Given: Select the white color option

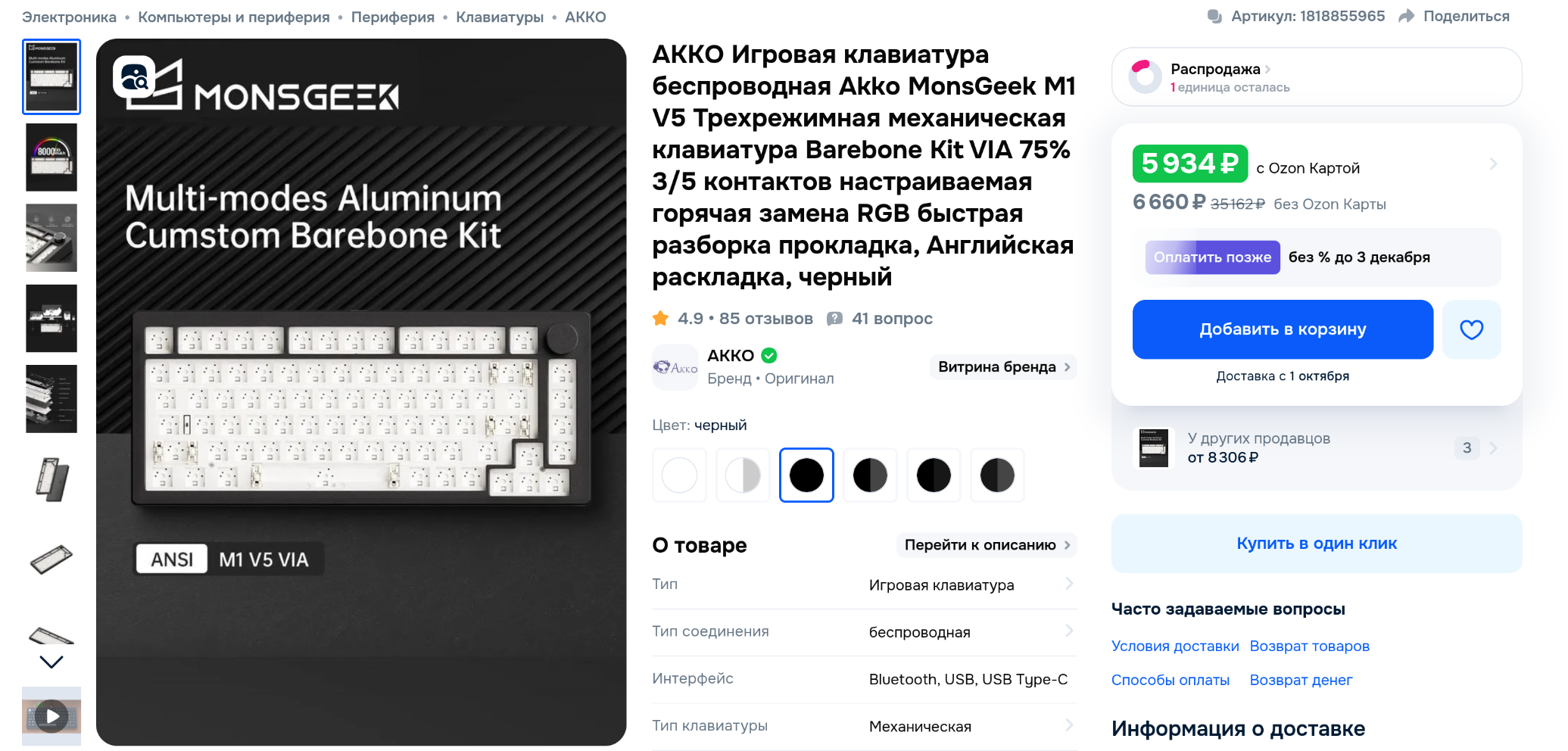Looking at the screenshot, I should pyautogui.click(x=679, y=475).
